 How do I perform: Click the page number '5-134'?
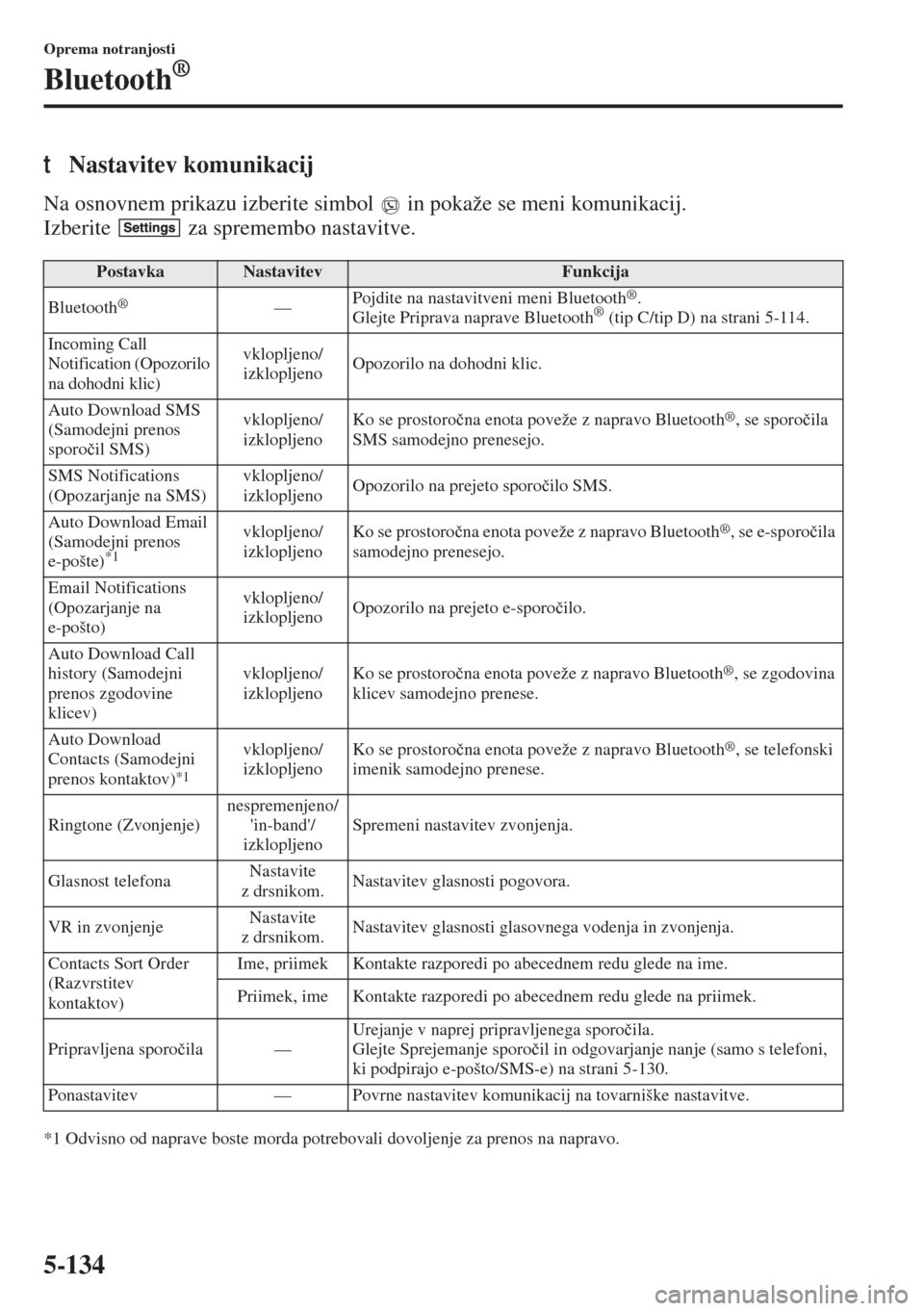pos(75,1263)
